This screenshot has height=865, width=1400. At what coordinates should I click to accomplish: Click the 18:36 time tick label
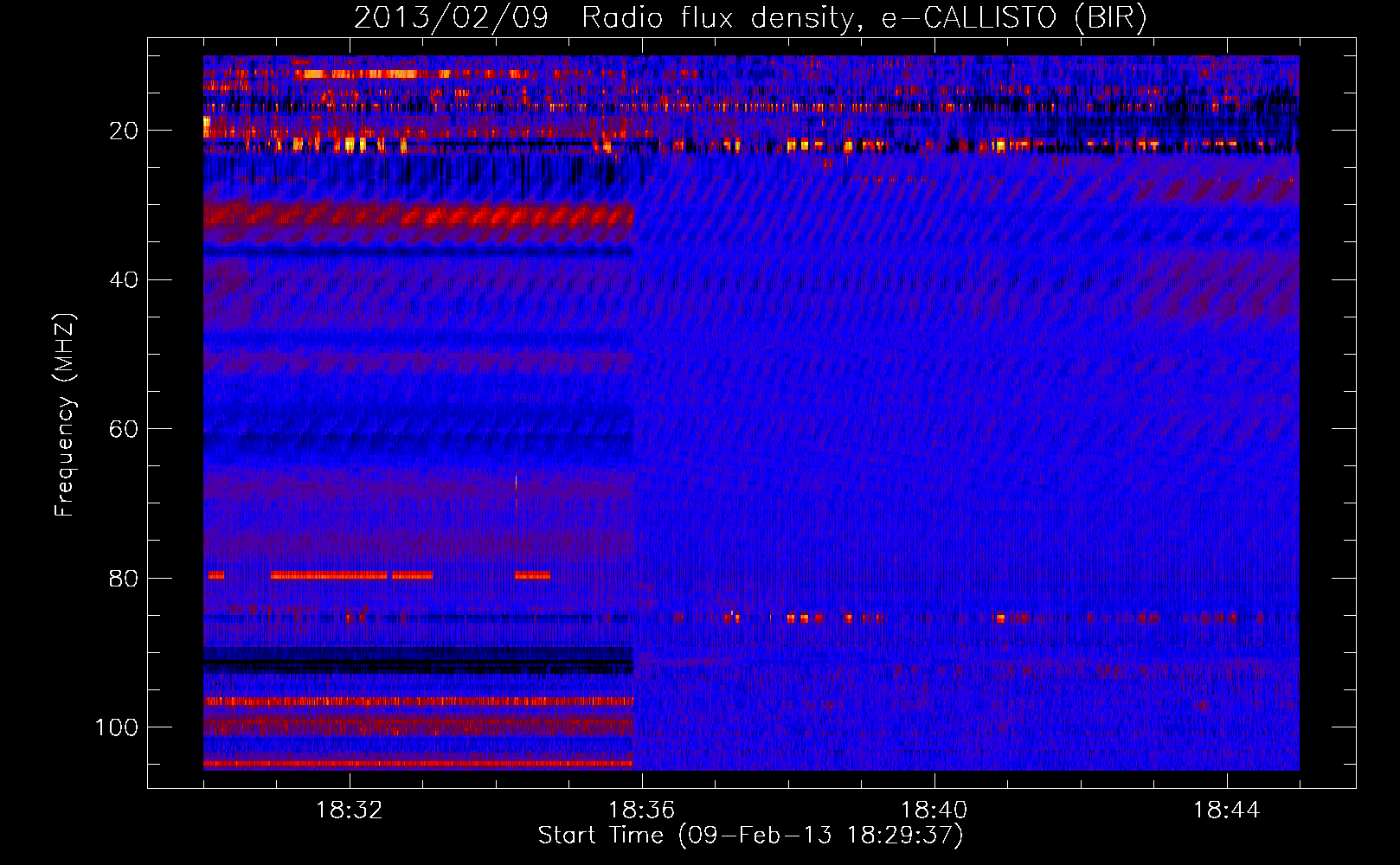(642, 811)
